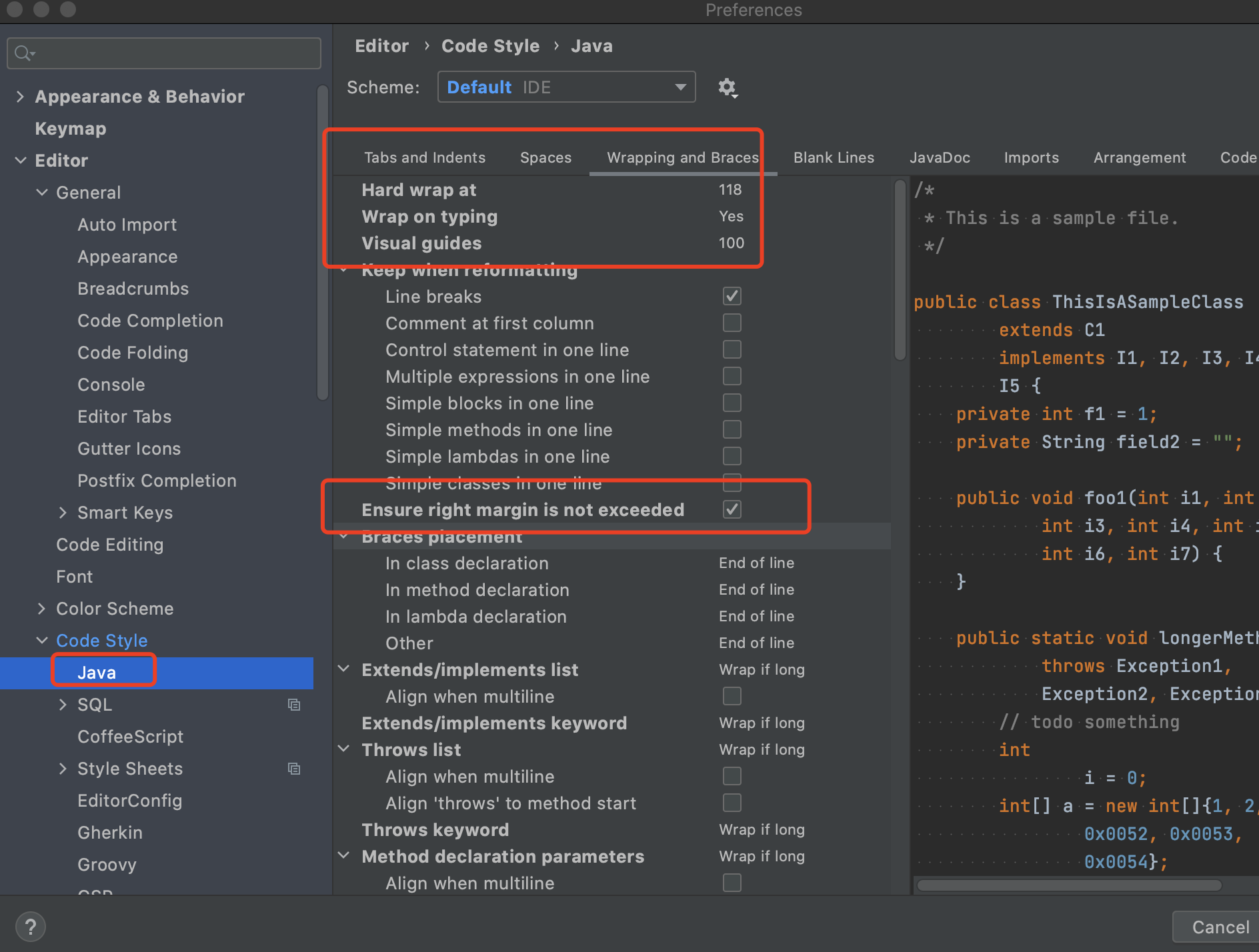Image resolution: width=1259 pixels, height=952 pixels.
Task: Open Code Completion settings
Action: click(150, 321)
